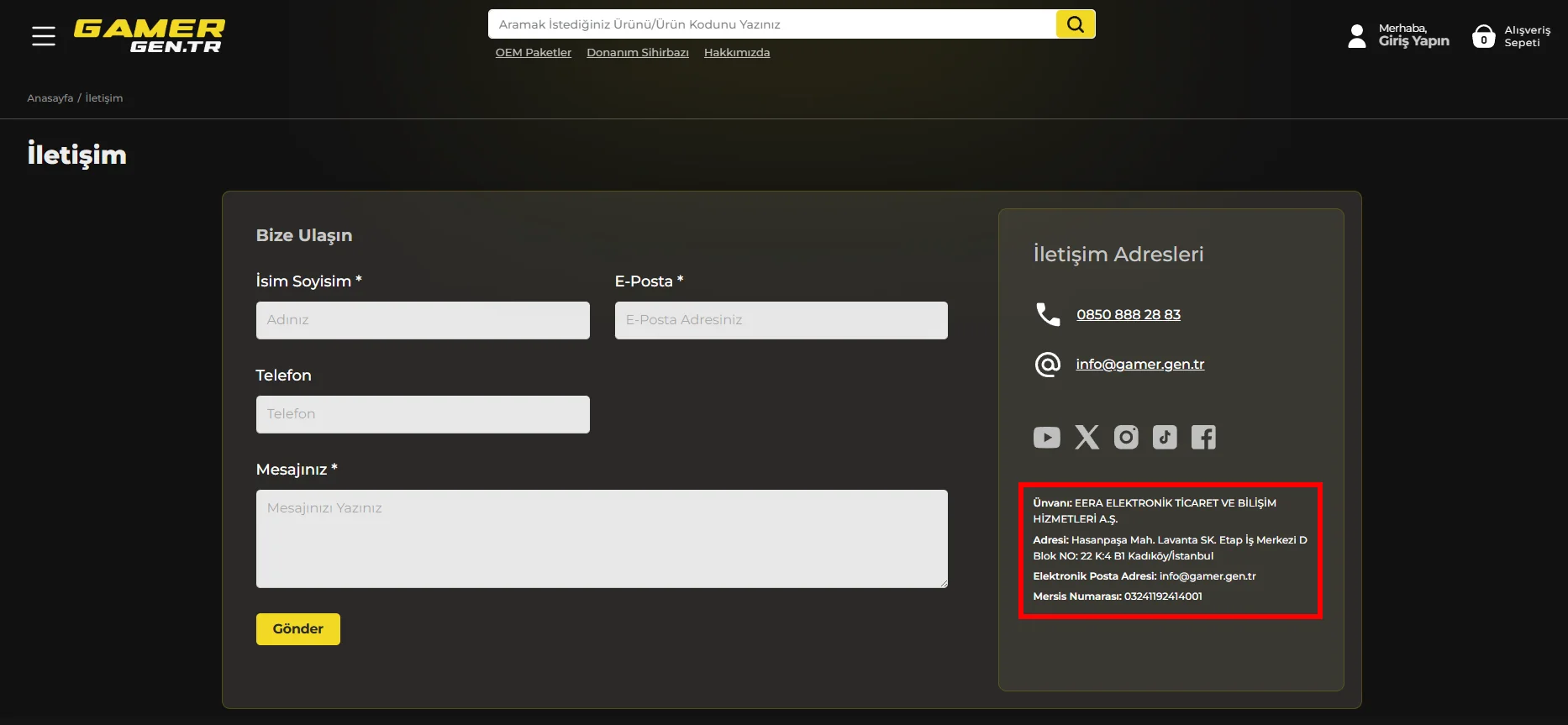
Task: Click the İletişim breadcrumb
Action: tap(104, 98)
